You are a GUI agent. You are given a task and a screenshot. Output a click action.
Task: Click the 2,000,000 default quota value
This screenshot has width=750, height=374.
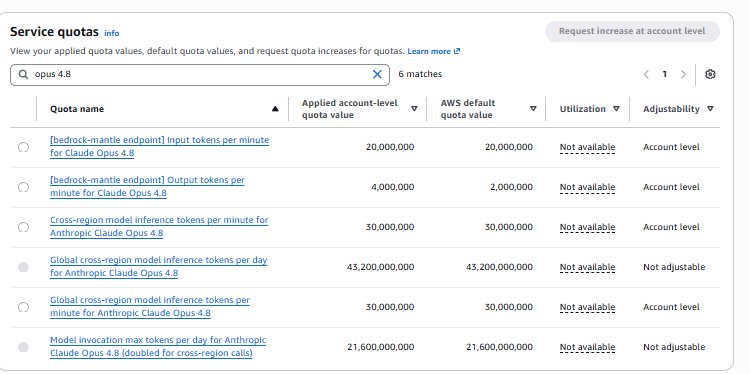[x=511, y=187]
